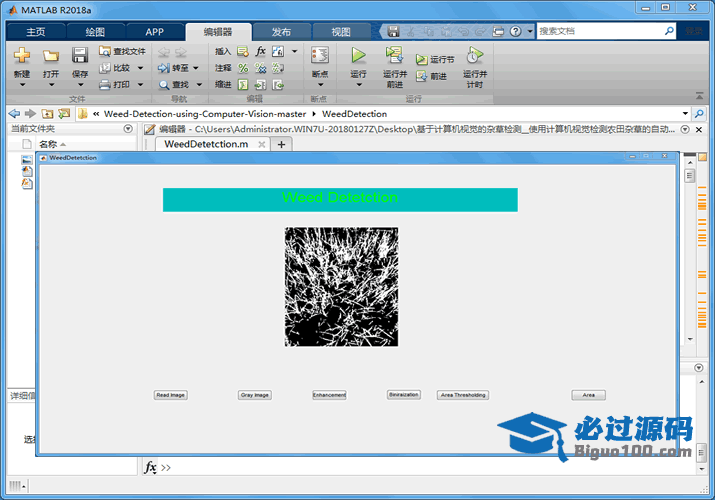Click the Find Files (查找文件) icon
This screenshot has width=715, height=500.
click(106, 51)
